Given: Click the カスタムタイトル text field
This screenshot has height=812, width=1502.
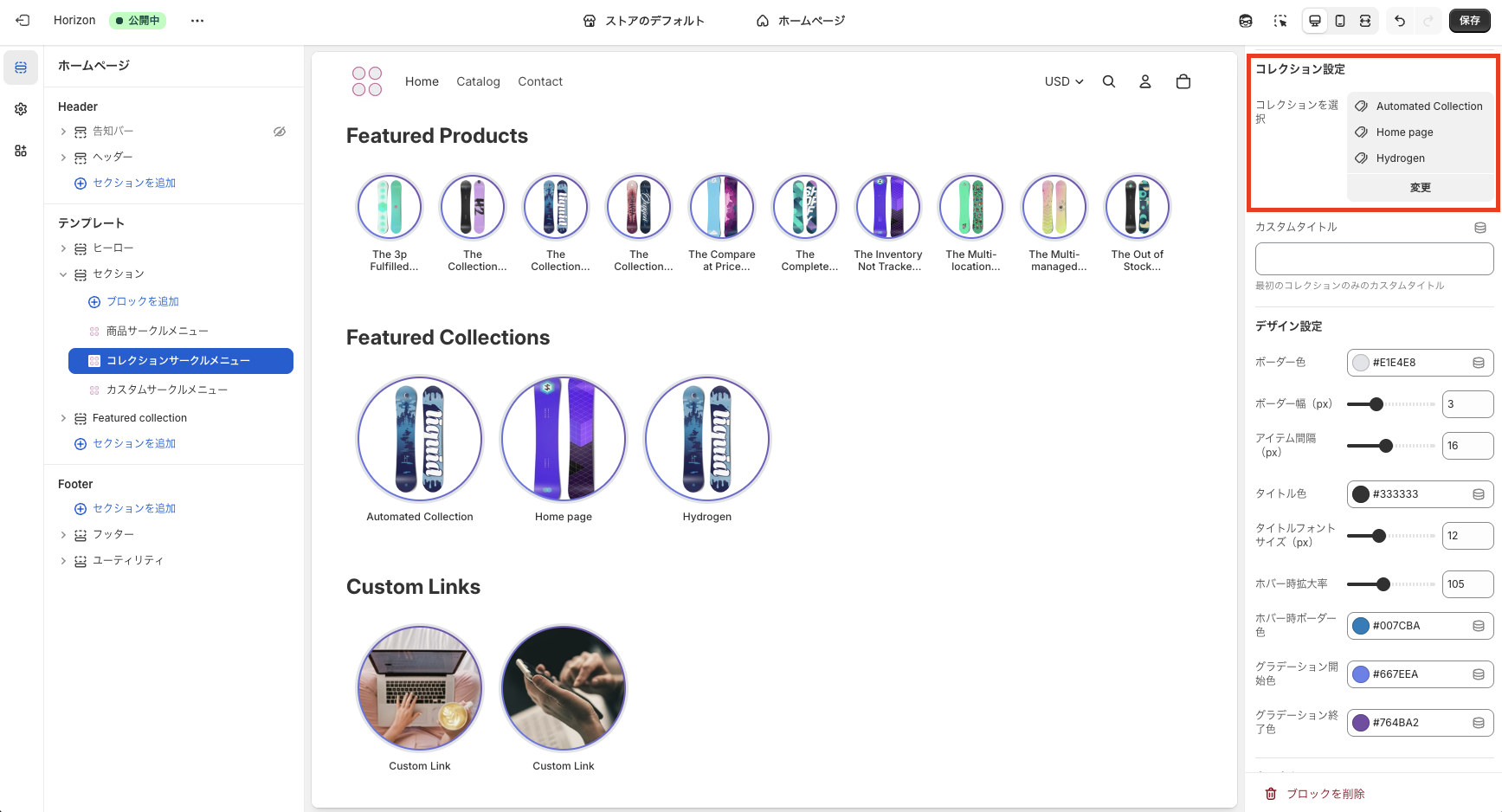Looking at the screenshot, I should click(x=1374, y=259).
